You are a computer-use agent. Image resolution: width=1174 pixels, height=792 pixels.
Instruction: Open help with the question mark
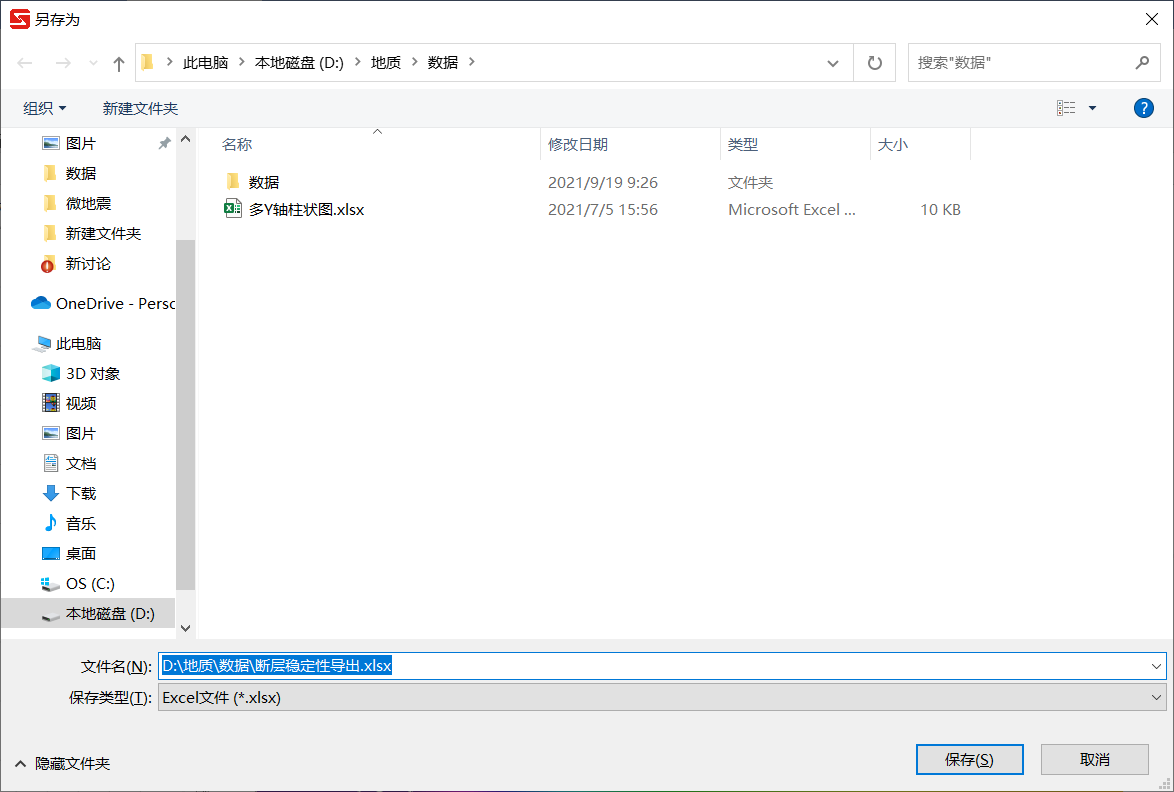(x=1143, y=109)
